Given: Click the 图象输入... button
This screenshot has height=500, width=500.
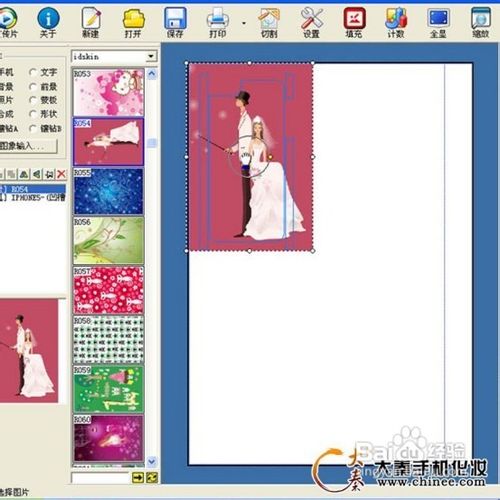Looking at the screenshot, I should (x=28, y=146).
